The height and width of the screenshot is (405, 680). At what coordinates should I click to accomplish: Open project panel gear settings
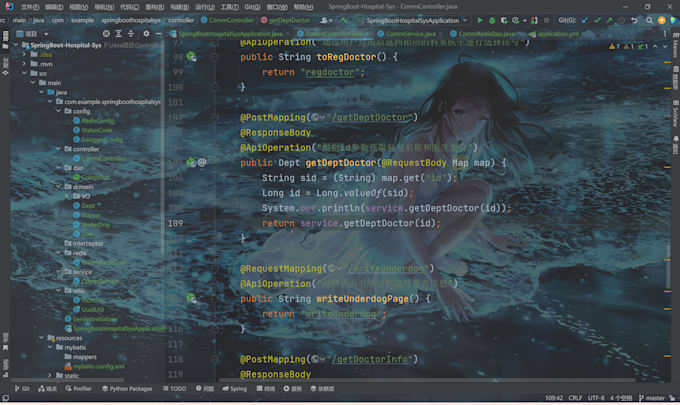click(x=146, y=33)
